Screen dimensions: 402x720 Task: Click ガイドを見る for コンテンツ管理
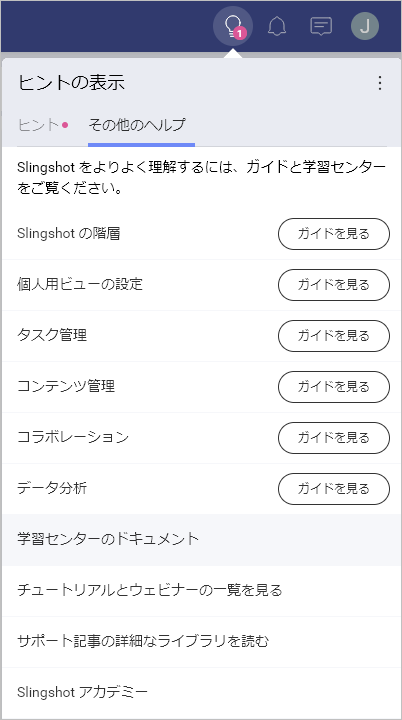[334, 387]
